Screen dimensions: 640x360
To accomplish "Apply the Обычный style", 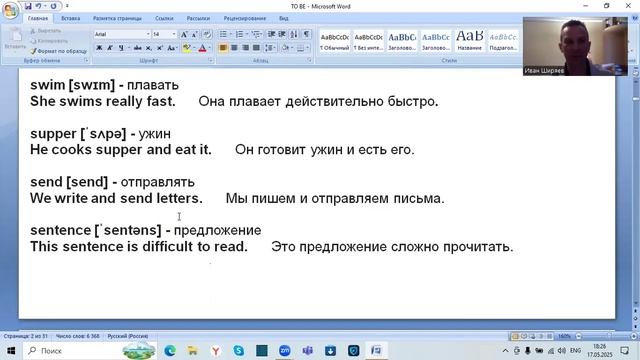I will (x=335, y=41).
